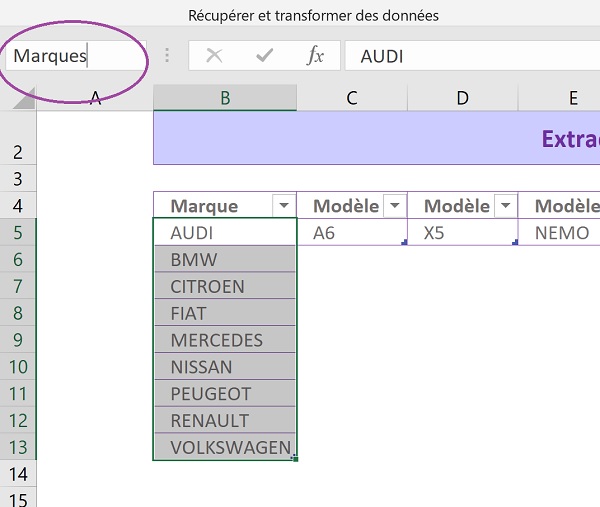The width and height of the screenshot is (600, 507).
Task: Click the BMW cell
Action: (225, 259)
